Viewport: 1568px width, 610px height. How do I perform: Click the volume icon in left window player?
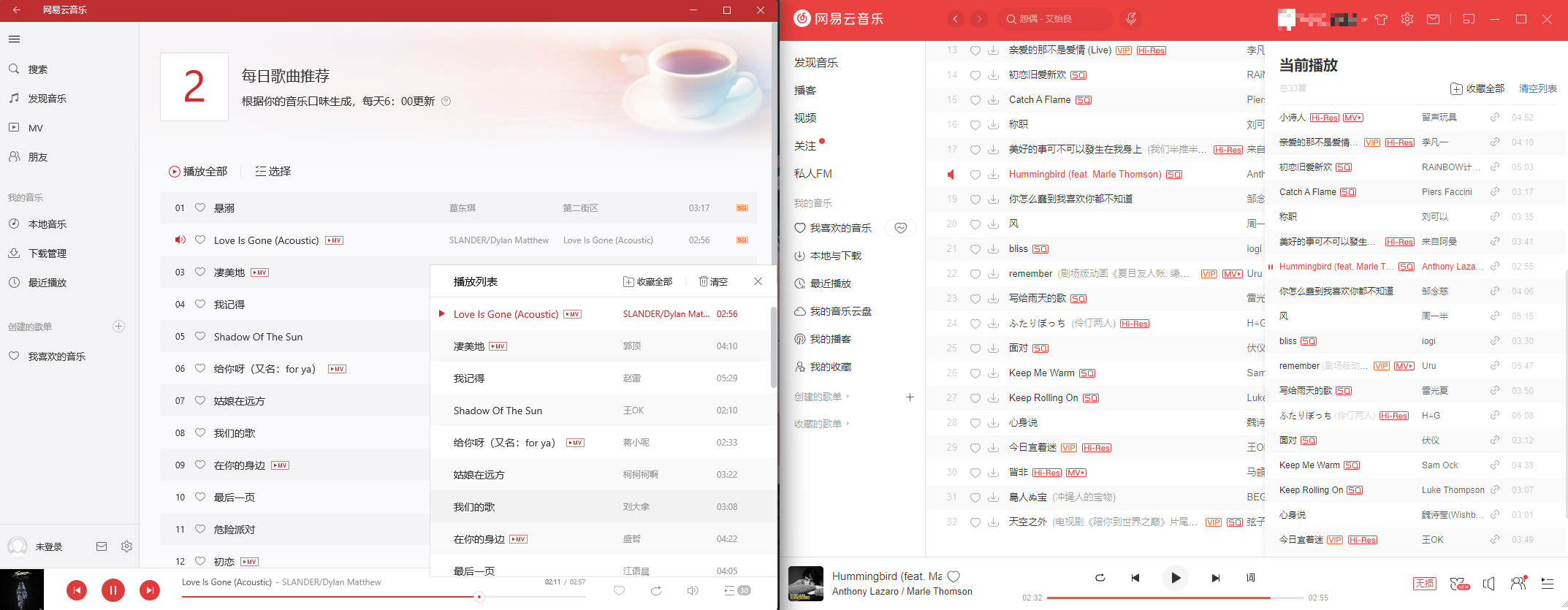tap(693, 590)
